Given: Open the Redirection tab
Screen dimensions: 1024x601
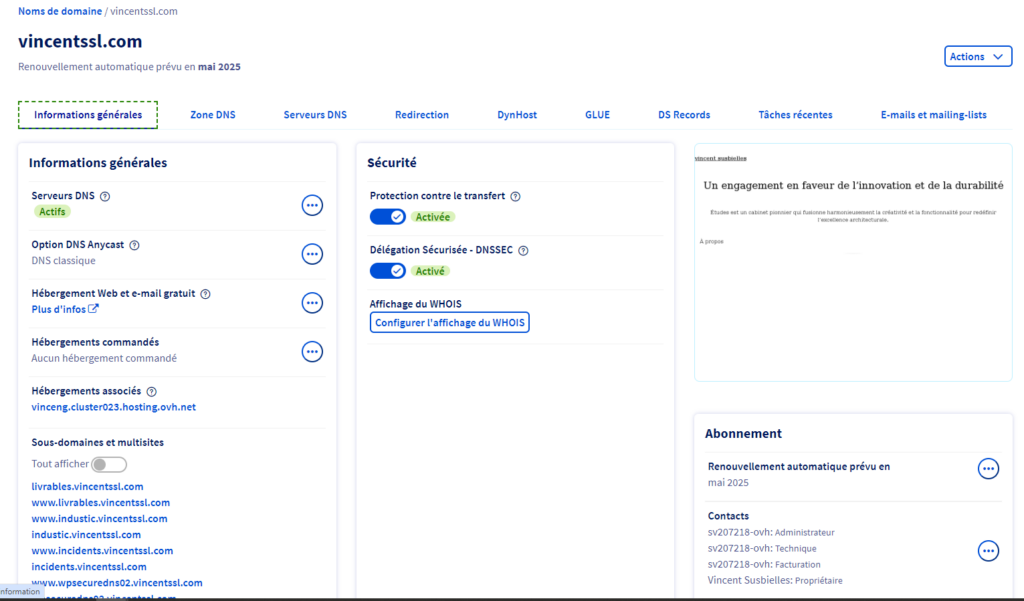Looking at the screenshot, I should (421, 115).
